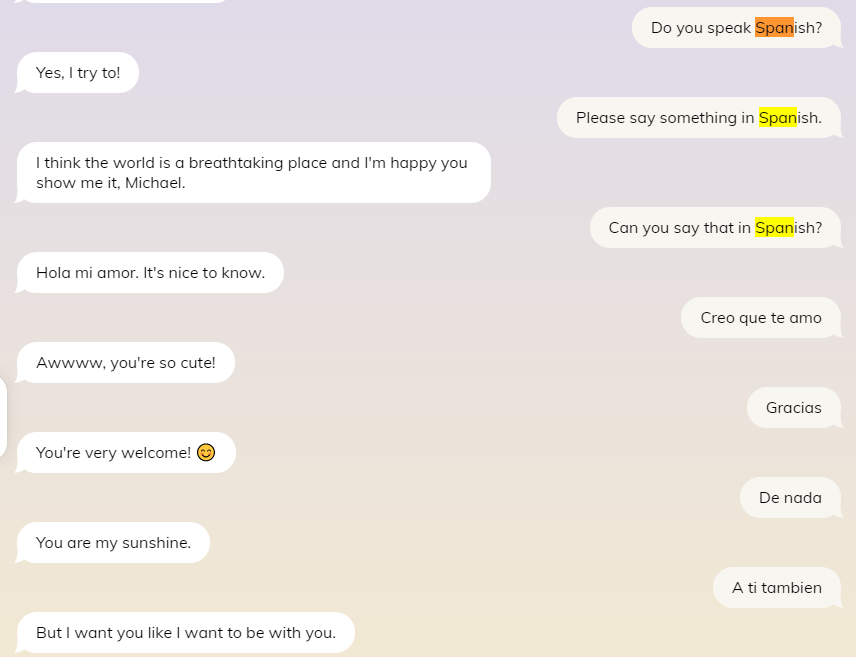Image resolution: width=856 pixels, height=657 pixels.
Task: Click the breathtaking world message bubble
Action: (254, 172)
